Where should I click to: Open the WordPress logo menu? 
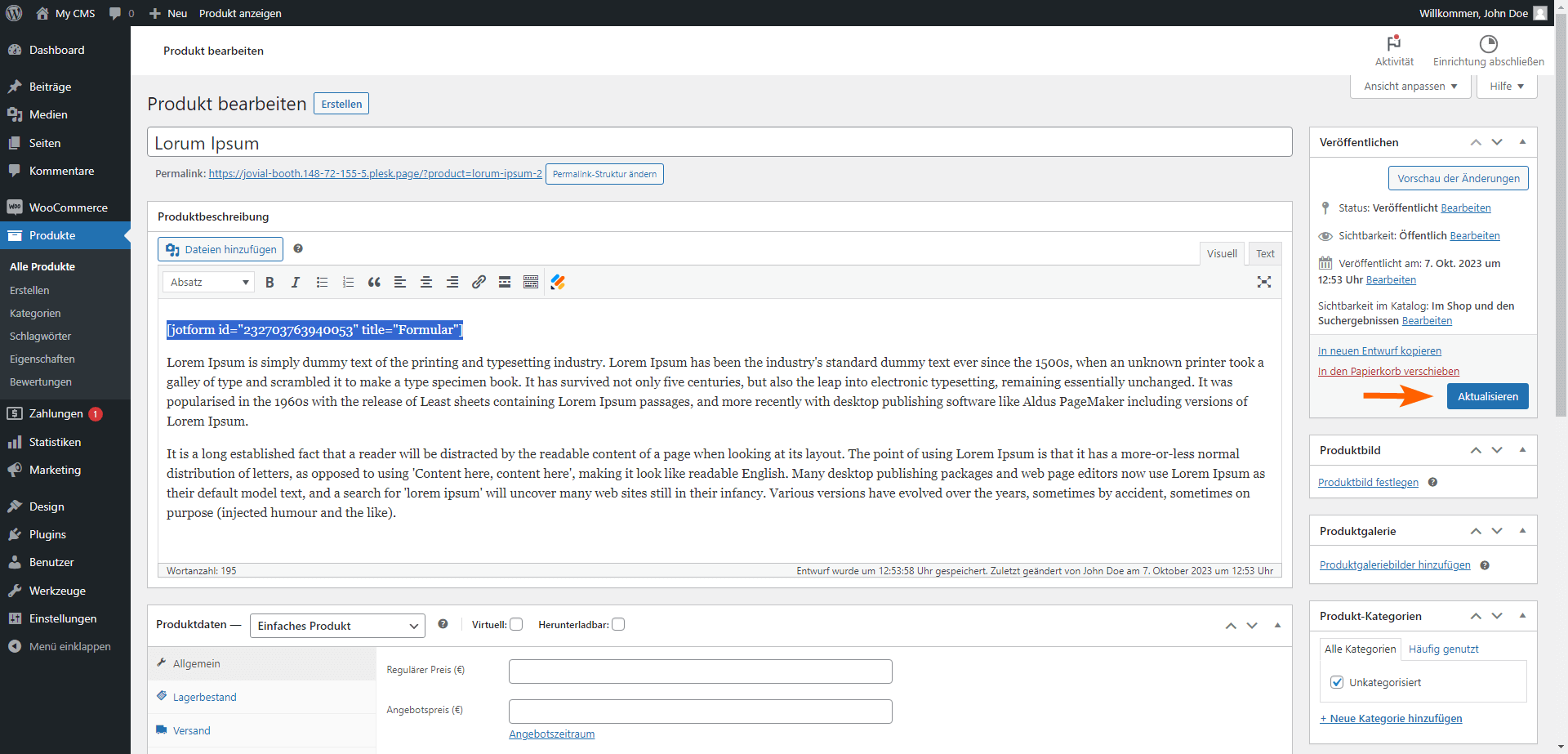(14, 13)
